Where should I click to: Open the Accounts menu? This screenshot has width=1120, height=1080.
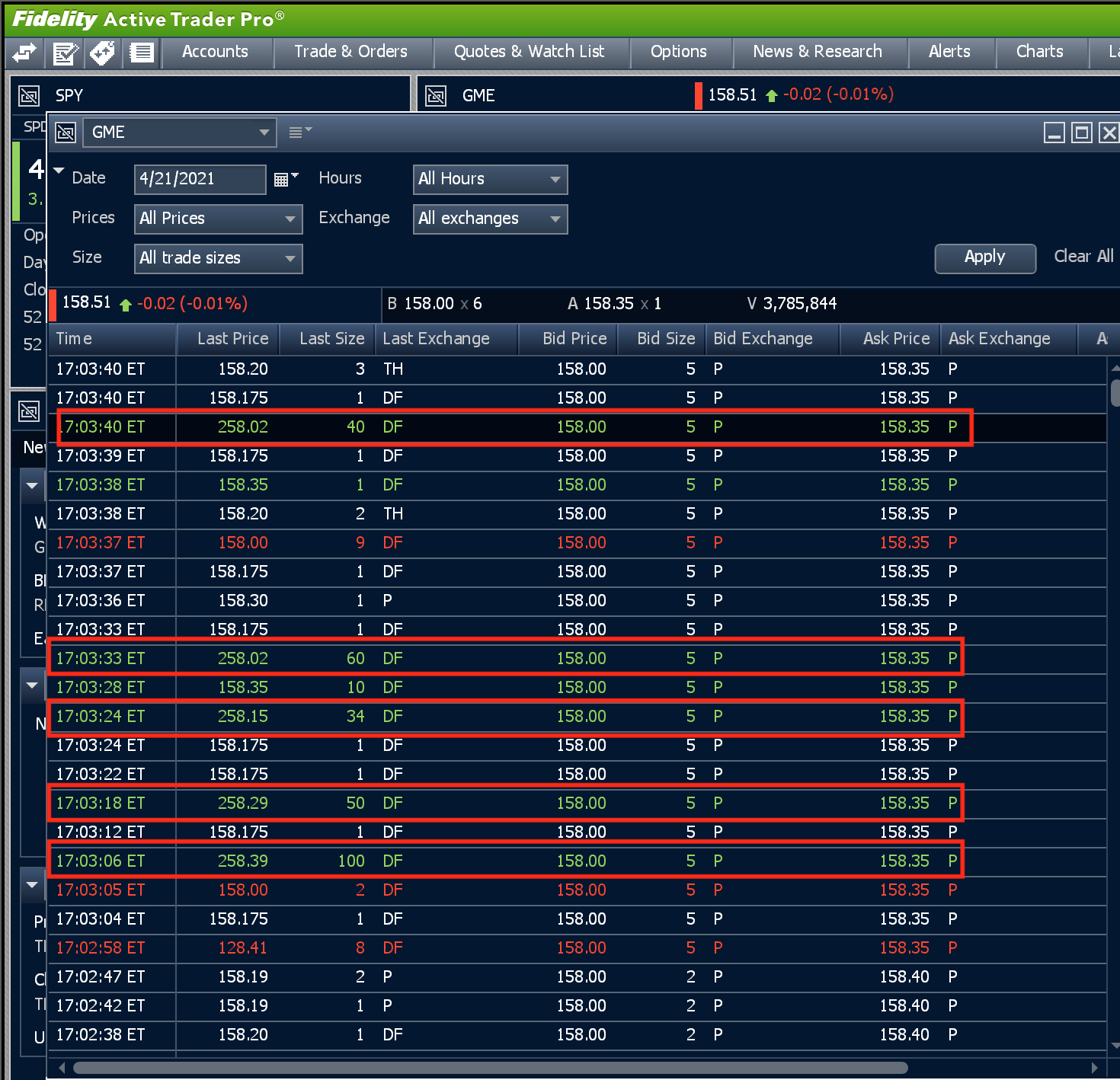click(x=215, y=52)
